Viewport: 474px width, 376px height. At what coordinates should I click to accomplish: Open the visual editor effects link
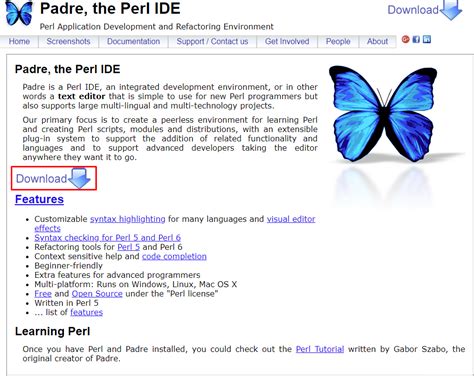pyautogui.click(x=291, y=219)
